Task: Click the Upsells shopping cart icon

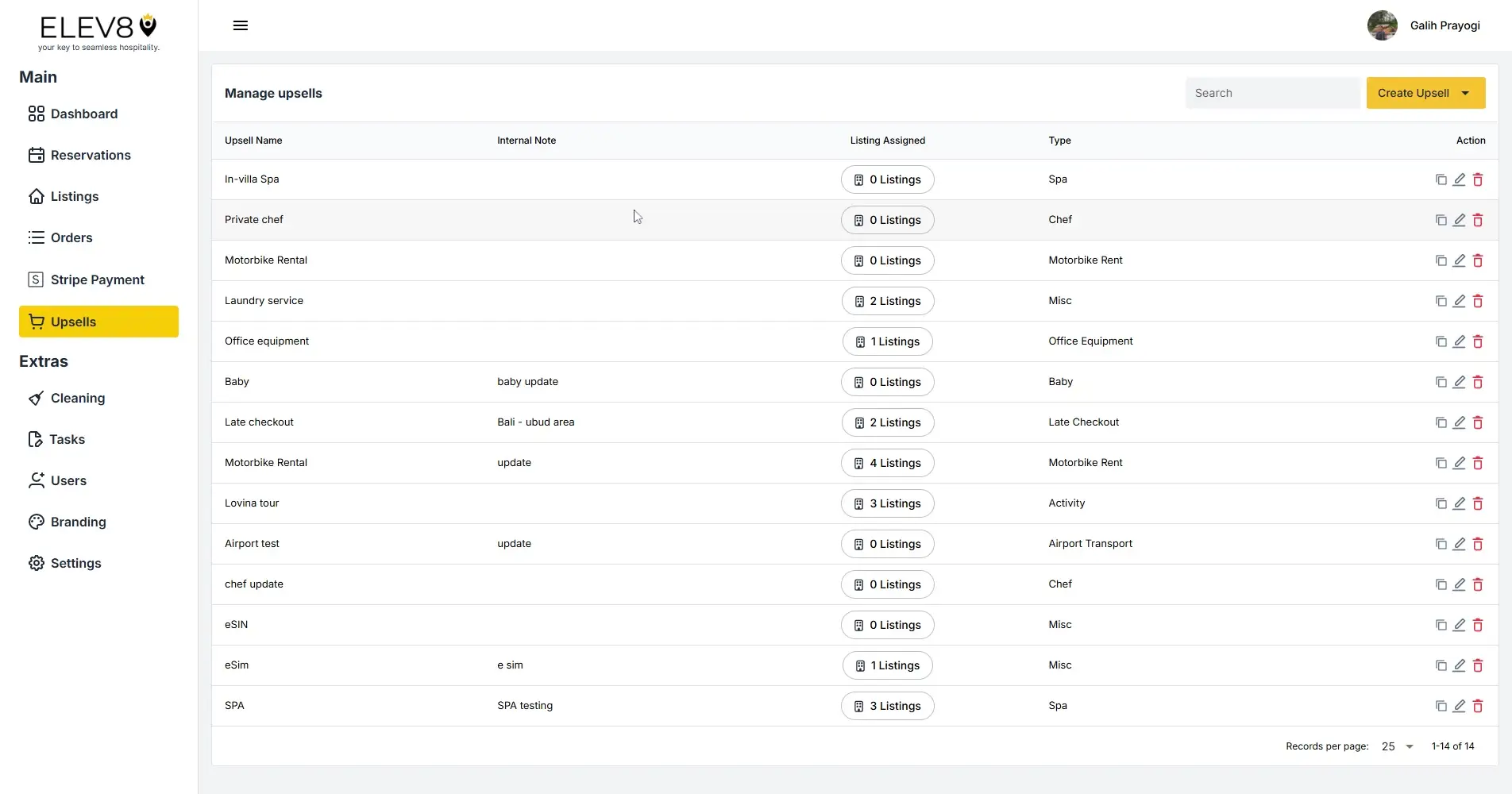Action: point(37,322)
